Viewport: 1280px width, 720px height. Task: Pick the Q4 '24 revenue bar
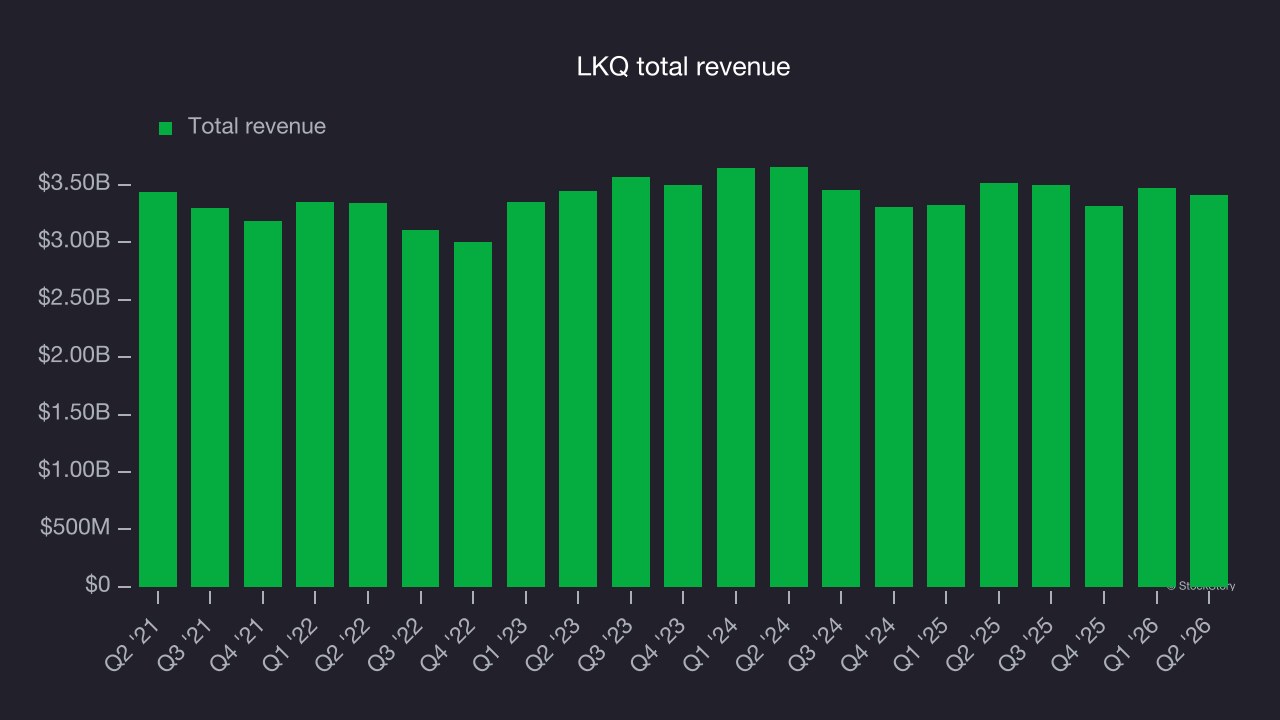894,397
